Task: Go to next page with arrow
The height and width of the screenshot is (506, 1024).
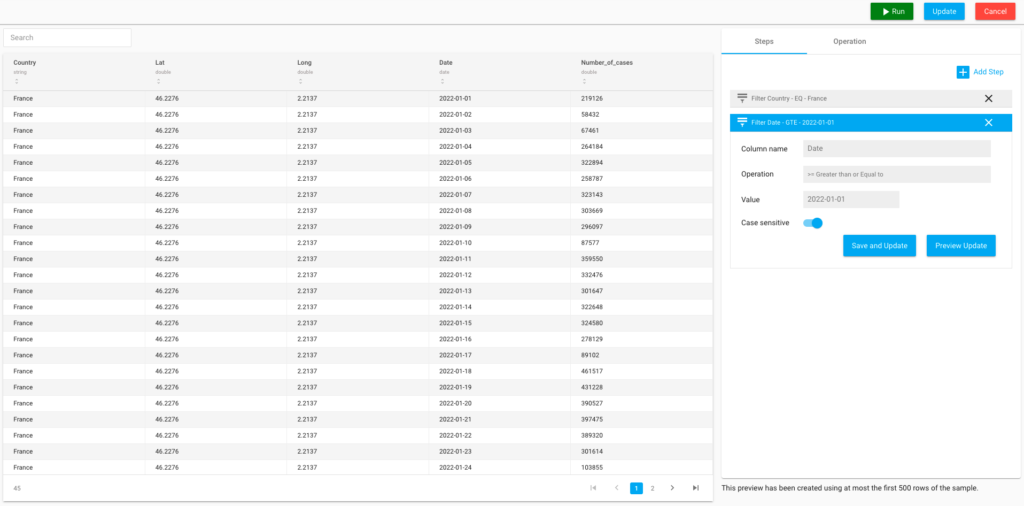Action: click(x=672, y=488)
